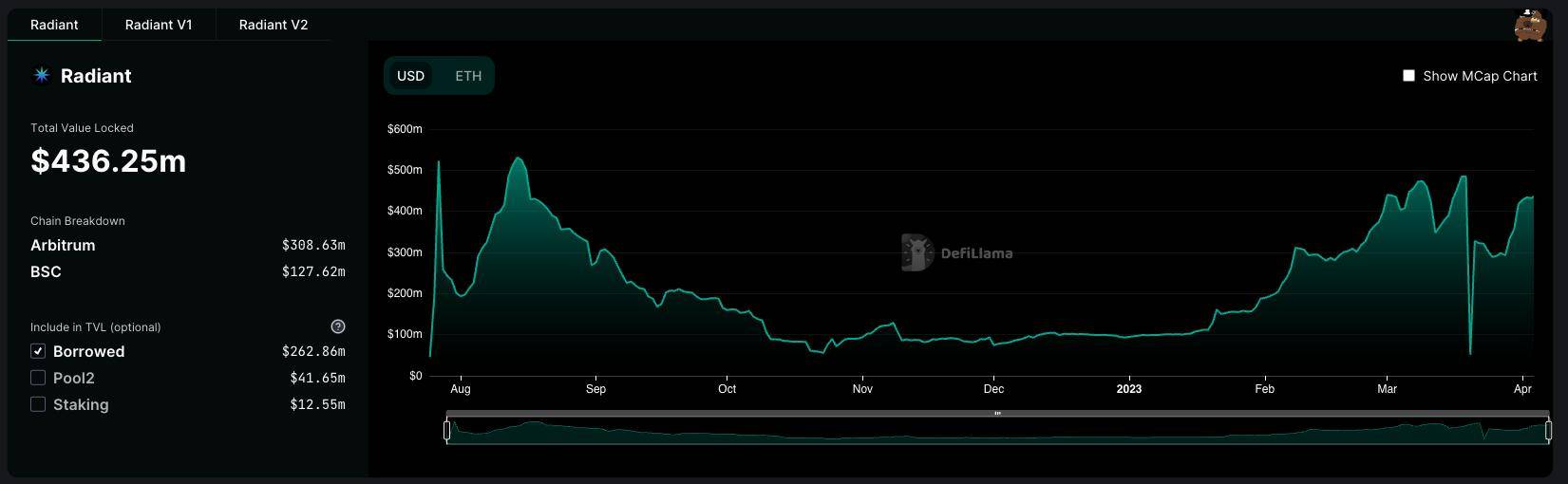Click the BSC chain label

coord(46,271)
